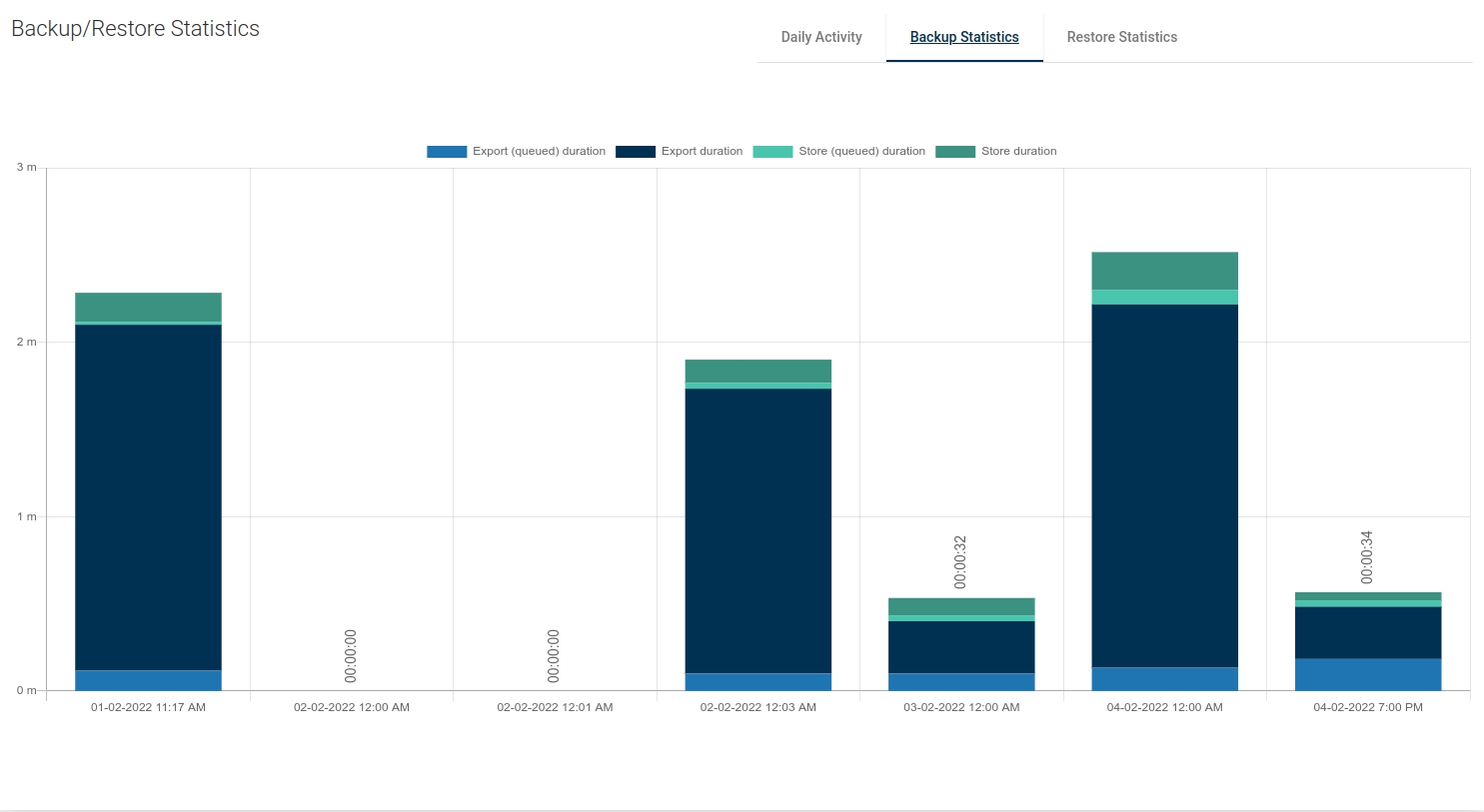This screenshot has width=1484, height=812.
Task: Click store duration segment of 03-02-2022 12:00 AM
Action: (x=961, y=606)
